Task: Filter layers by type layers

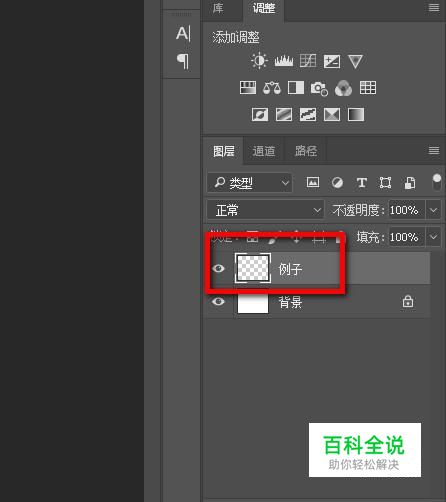Action: click(x=362, y=183)
